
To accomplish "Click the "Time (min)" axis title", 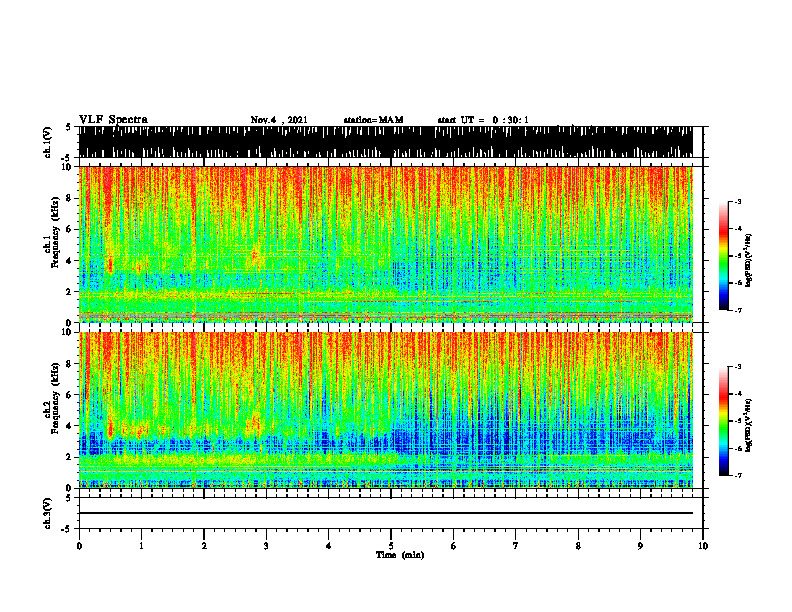I will 400,555.
